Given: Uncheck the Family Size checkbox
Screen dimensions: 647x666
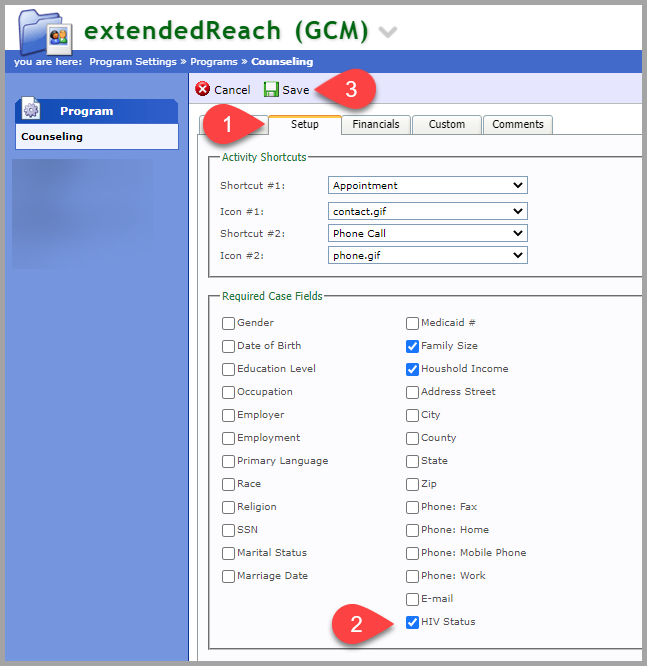Looking at the screenshot, I should pyautogui.click(x=412, y=346).
